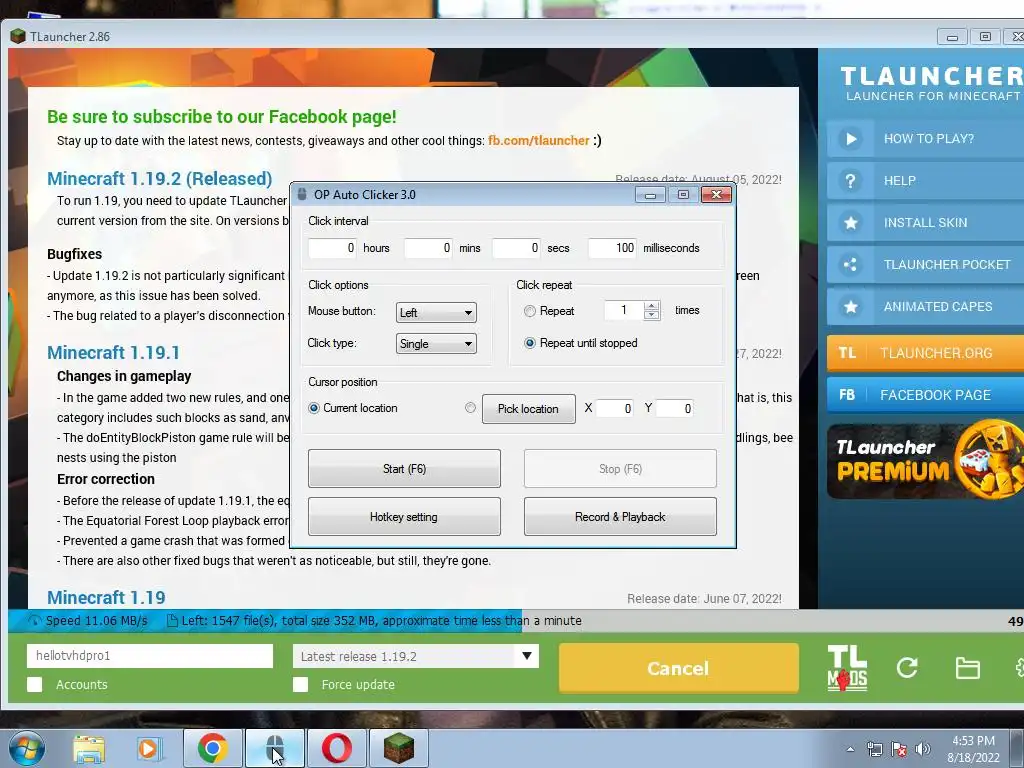
Task: Select Current location radio button
Action: pyautogui.click(x=314, y=408)
